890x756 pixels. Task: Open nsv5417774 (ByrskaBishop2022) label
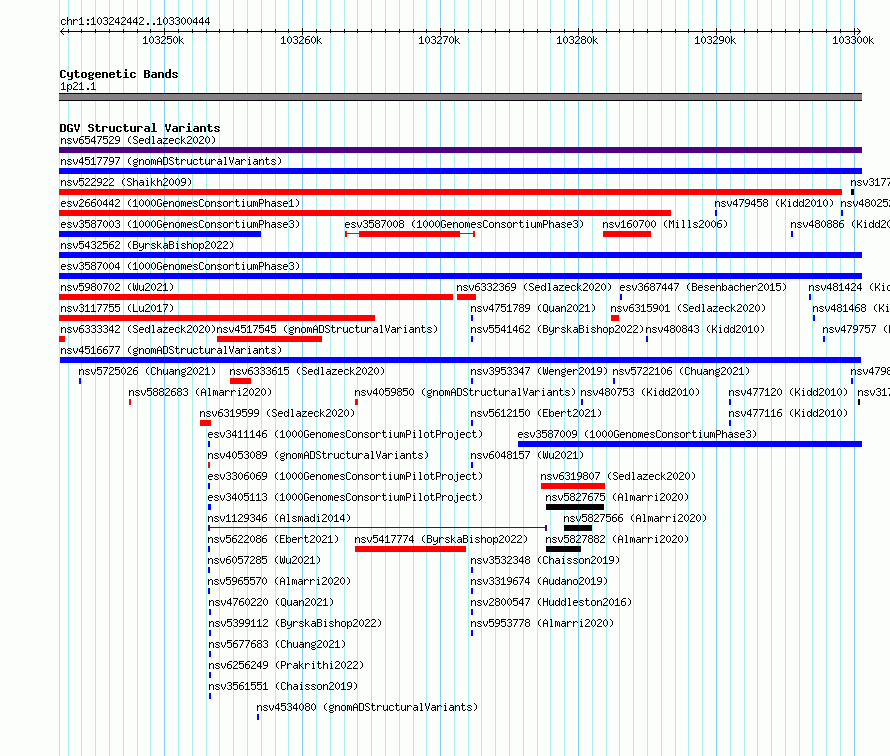coord(441,539)
